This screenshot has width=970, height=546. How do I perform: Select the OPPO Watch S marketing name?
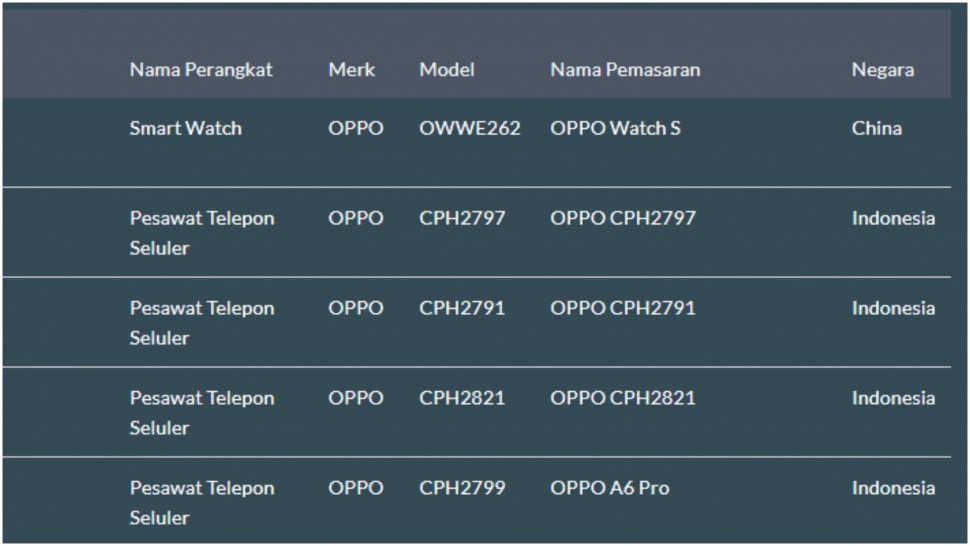point(615,128)
